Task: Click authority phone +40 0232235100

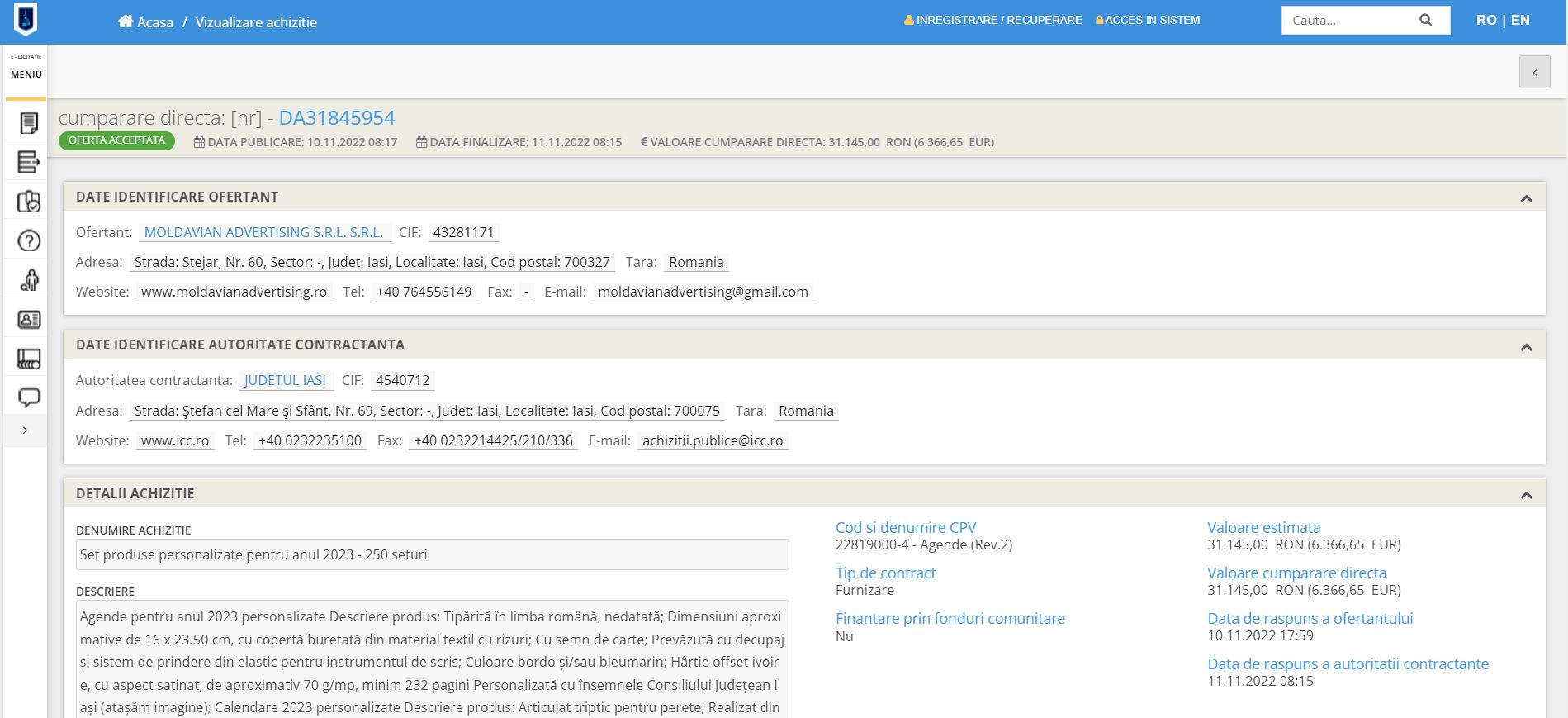Action: tap(310, 440)
